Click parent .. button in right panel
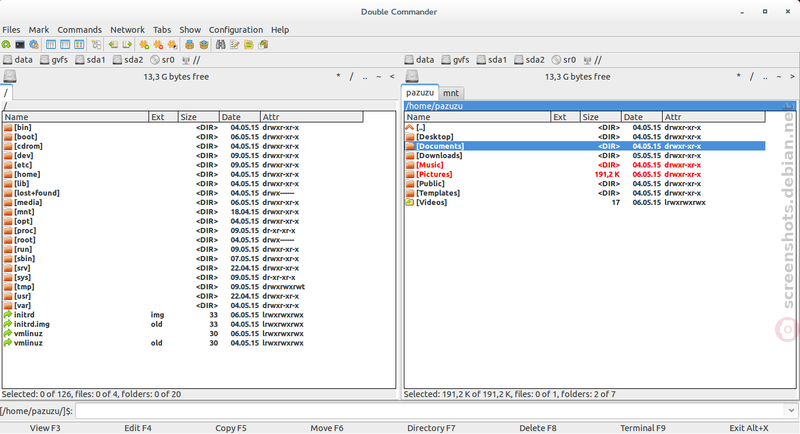Viewport: 800px width, 434px height. point(765,76)
